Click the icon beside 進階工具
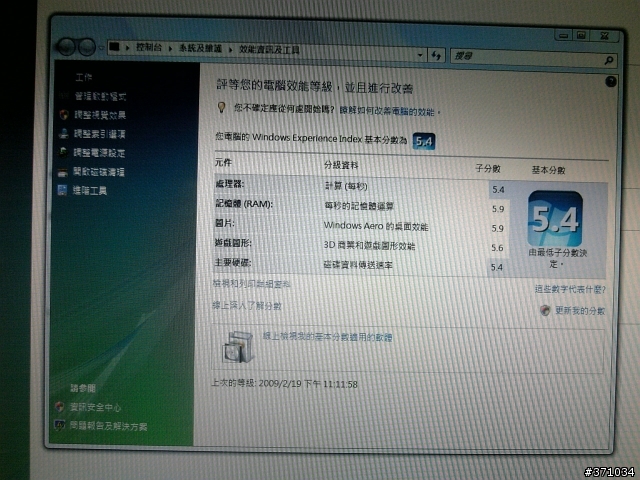 62,190
